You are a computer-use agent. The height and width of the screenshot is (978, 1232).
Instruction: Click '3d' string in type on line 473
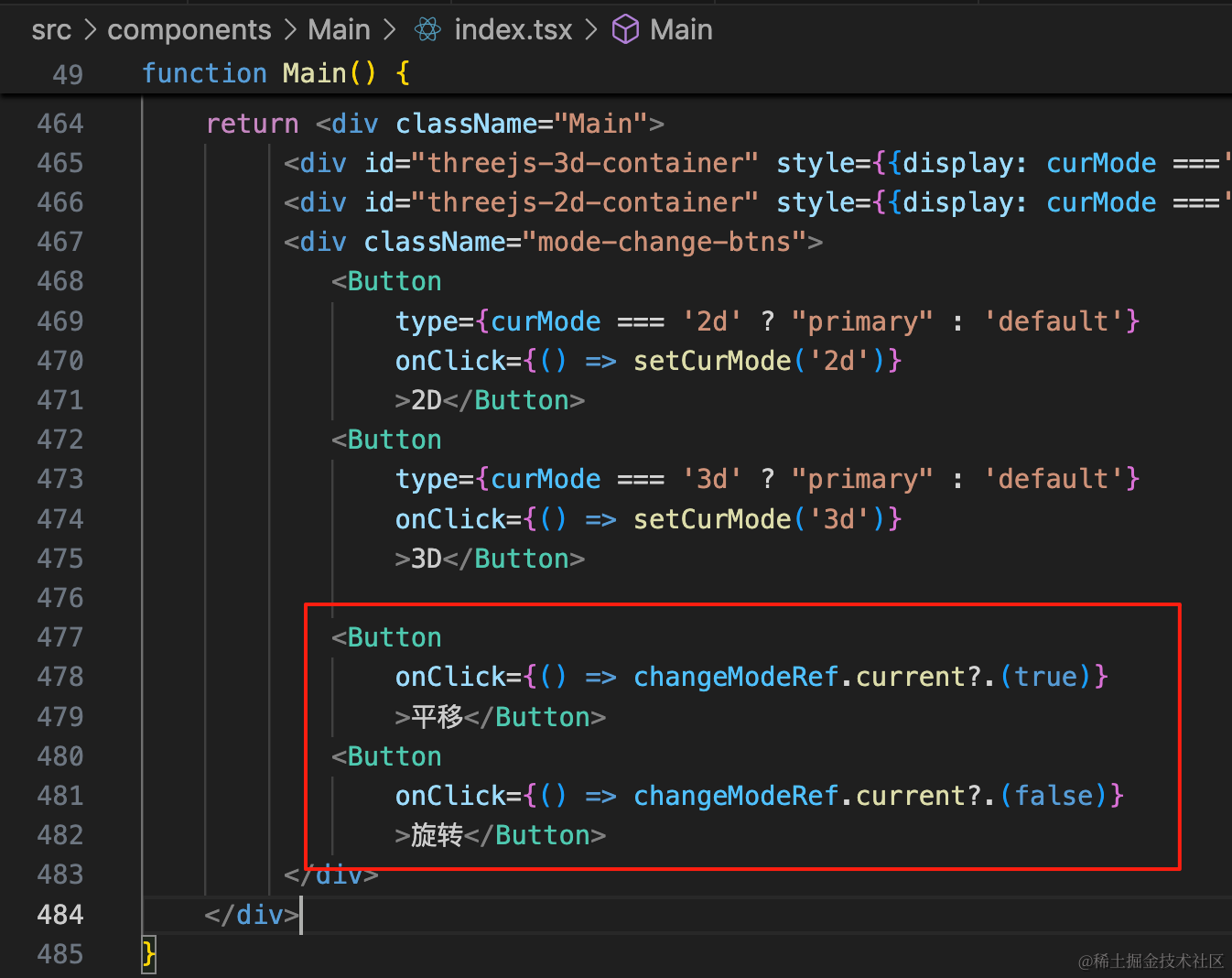coord(712,479)
